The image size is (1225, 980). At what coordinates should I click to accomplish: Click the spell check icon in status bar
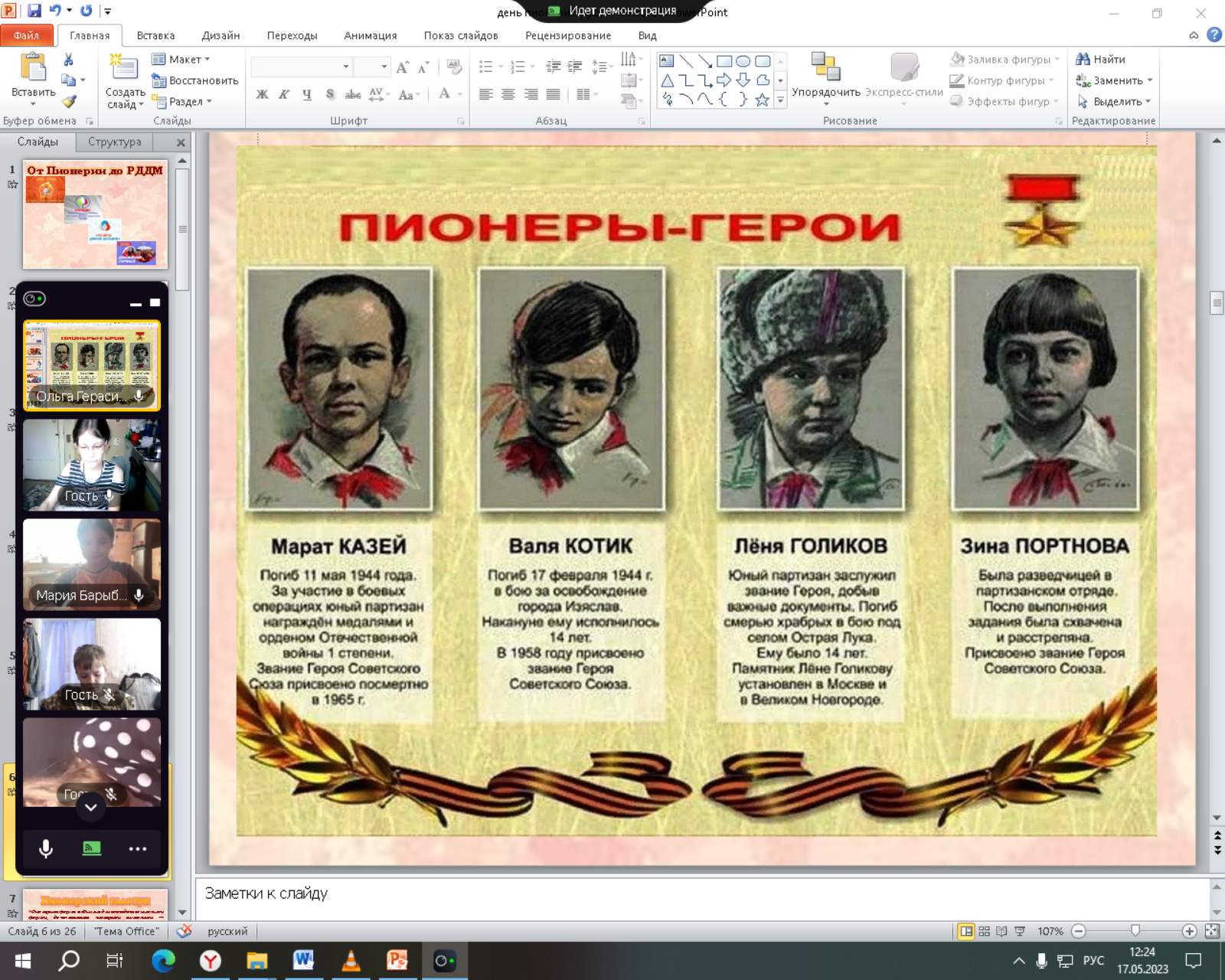point(184,931)
